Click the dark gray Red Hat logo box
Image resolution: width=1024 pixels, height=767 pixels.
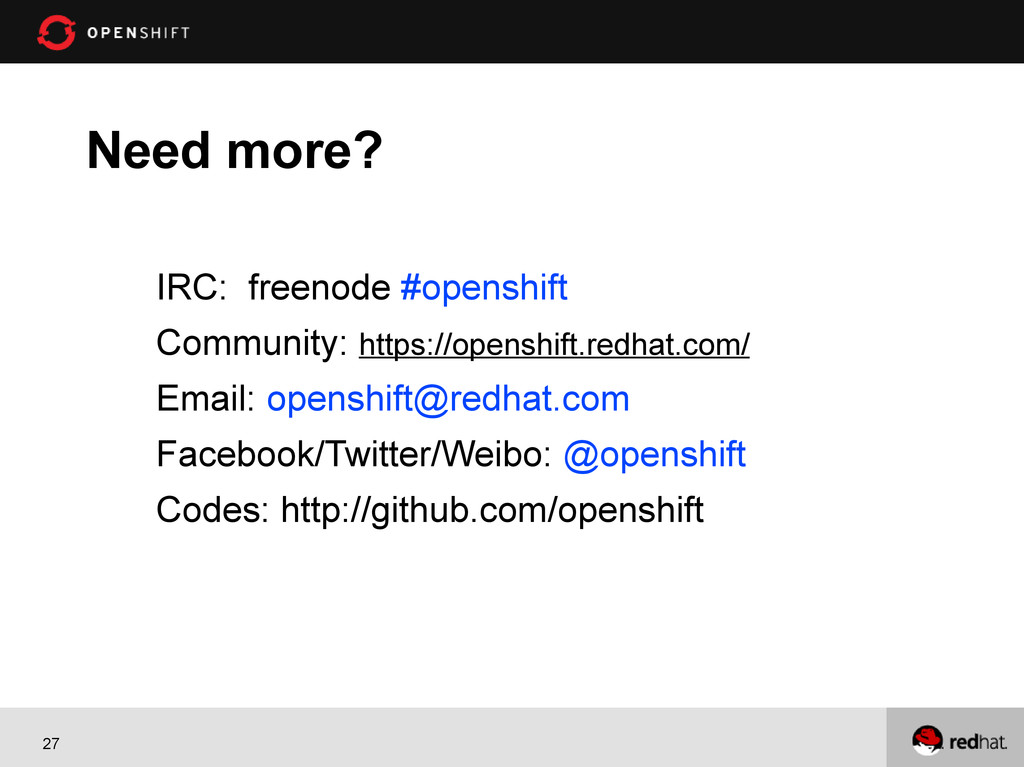955,737
